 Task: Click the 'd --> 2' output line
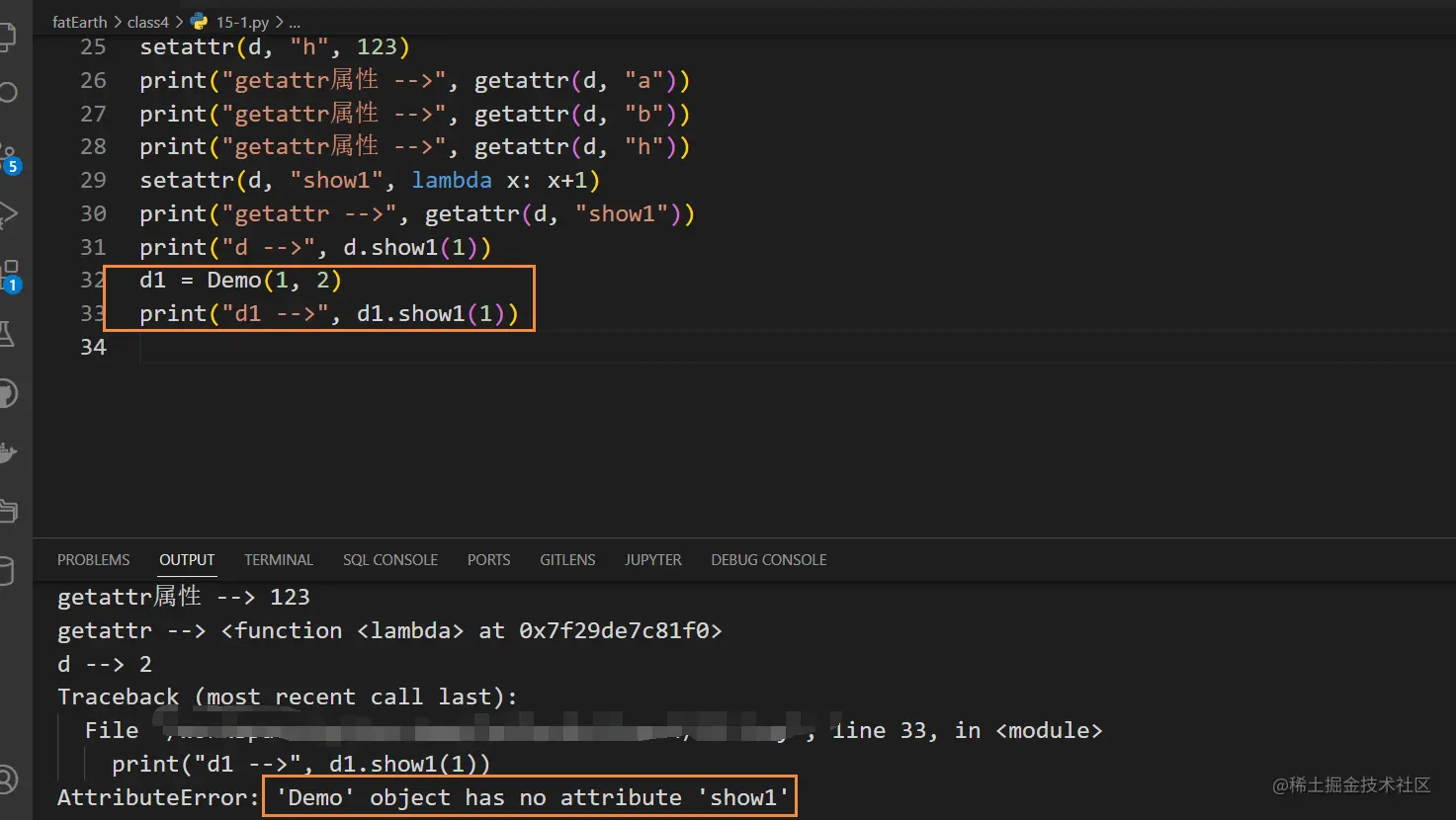pyautogui.click(x=105, y=664)
